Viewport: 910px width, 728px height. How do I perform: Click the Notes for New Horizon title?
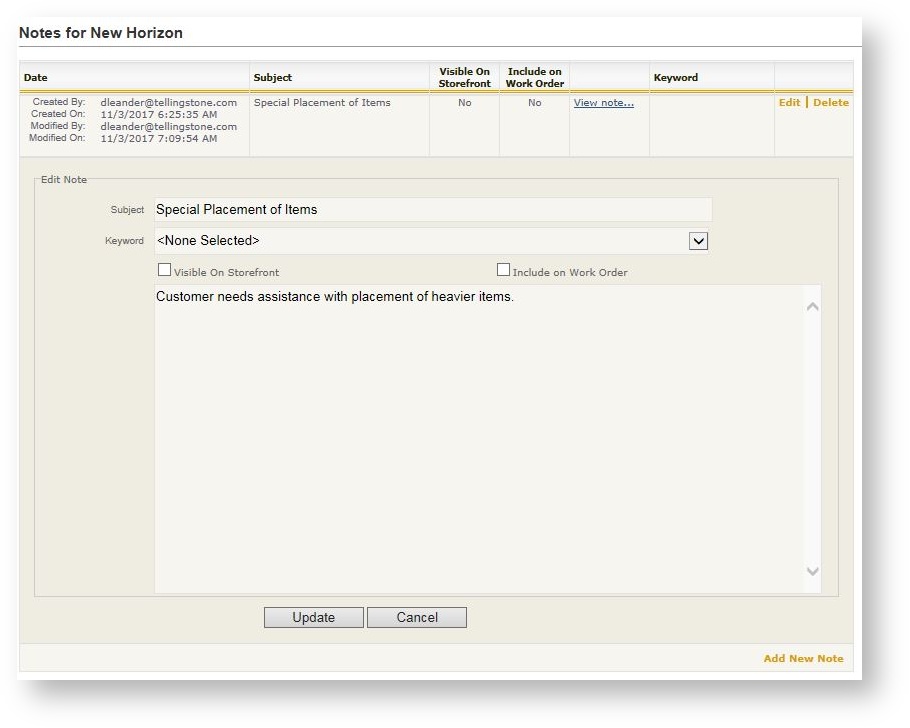pos(100,32)
